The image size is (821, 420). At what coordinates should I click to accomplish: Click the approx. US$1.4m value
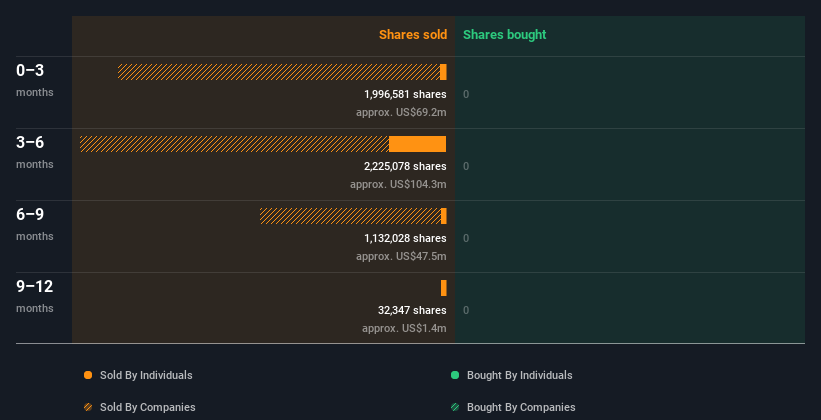tap(404, 328)
